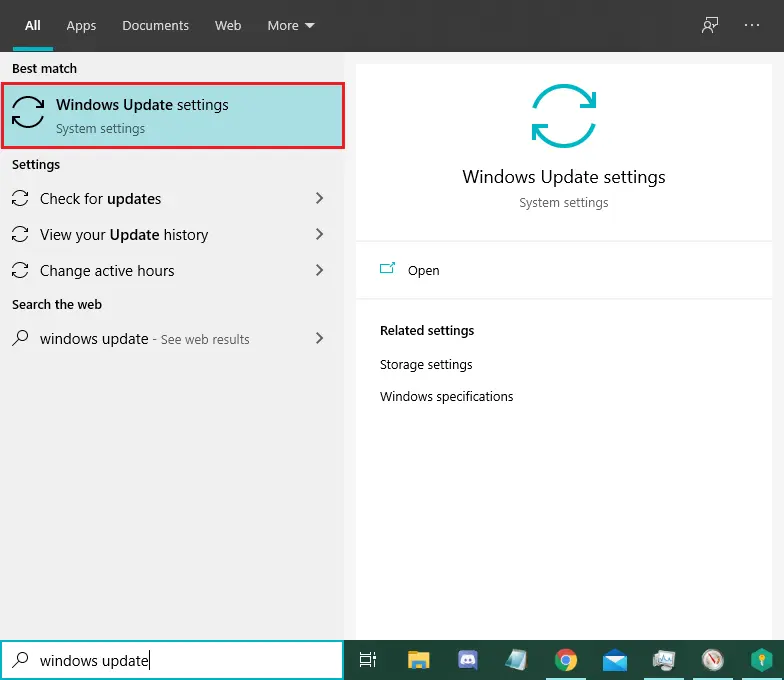Open the More filter dropdown
Viewport: 784px width, 680px height.
pyautogui.click(x=290, y=26)
